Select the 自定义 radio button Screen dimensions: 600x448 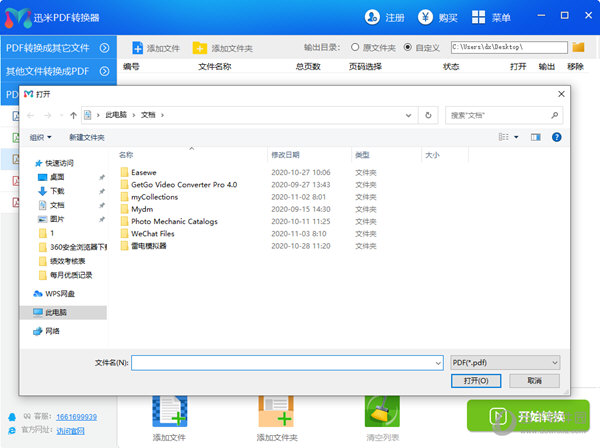(x=408, y=47)
